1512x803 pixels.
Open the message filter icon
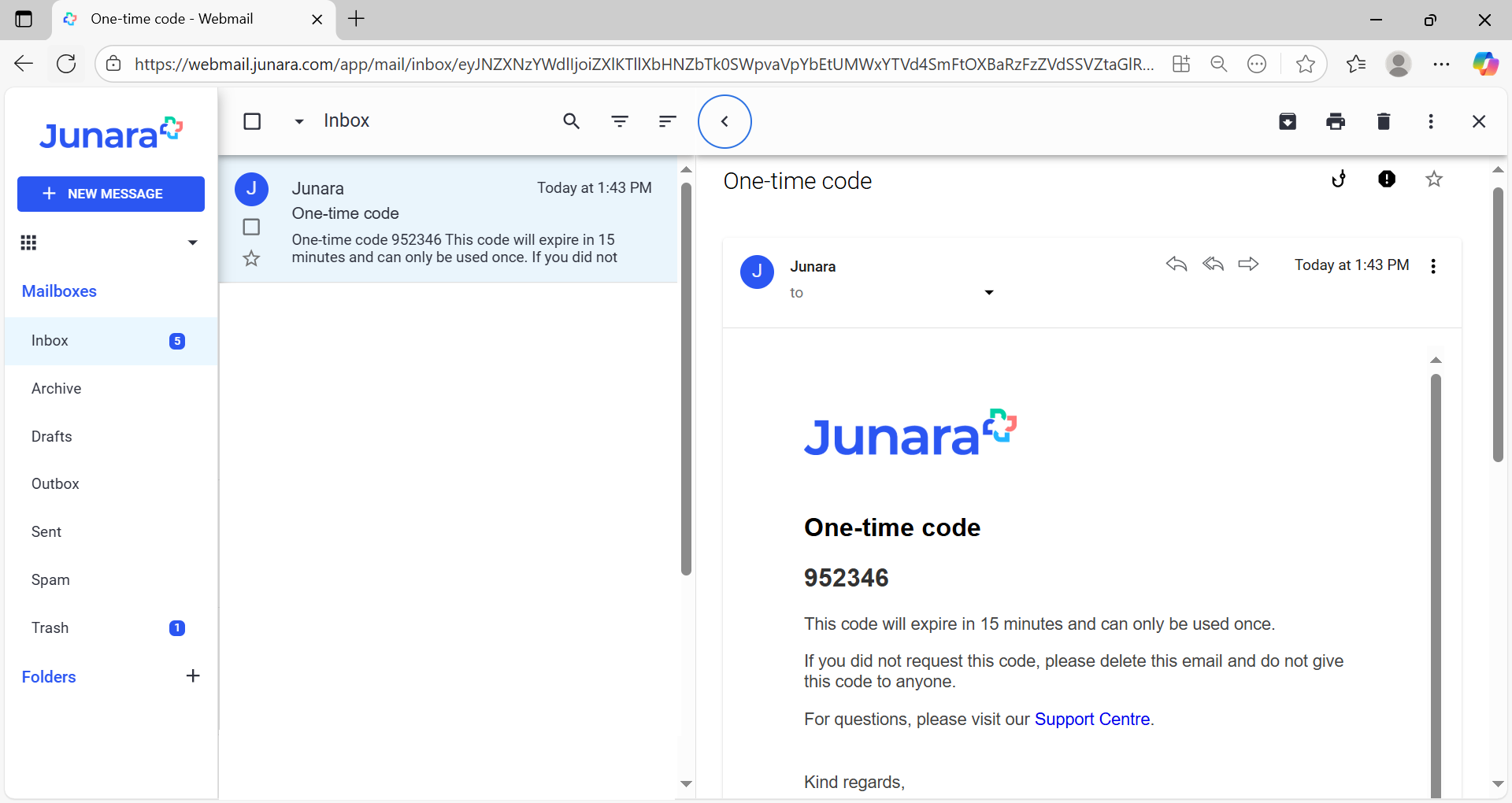coord(620,121)
